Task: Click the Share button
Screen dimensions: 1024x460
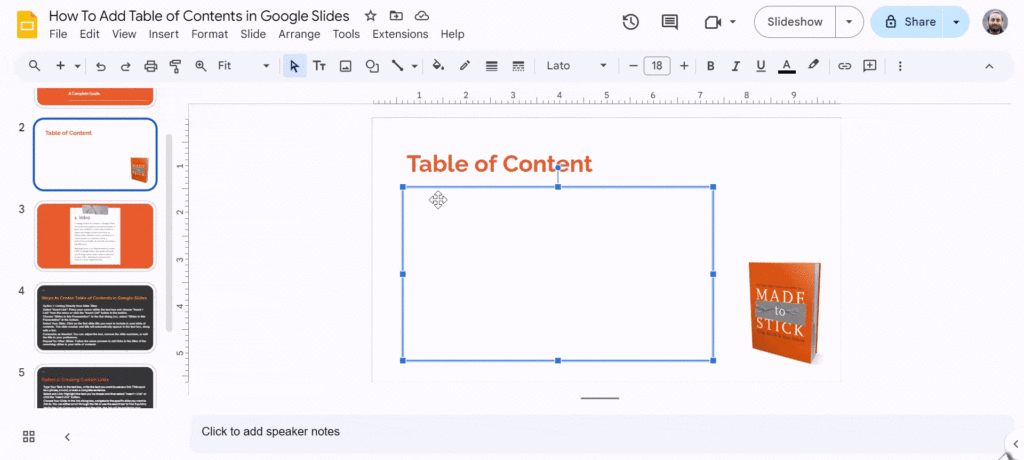Action: (x=908, y=22)
